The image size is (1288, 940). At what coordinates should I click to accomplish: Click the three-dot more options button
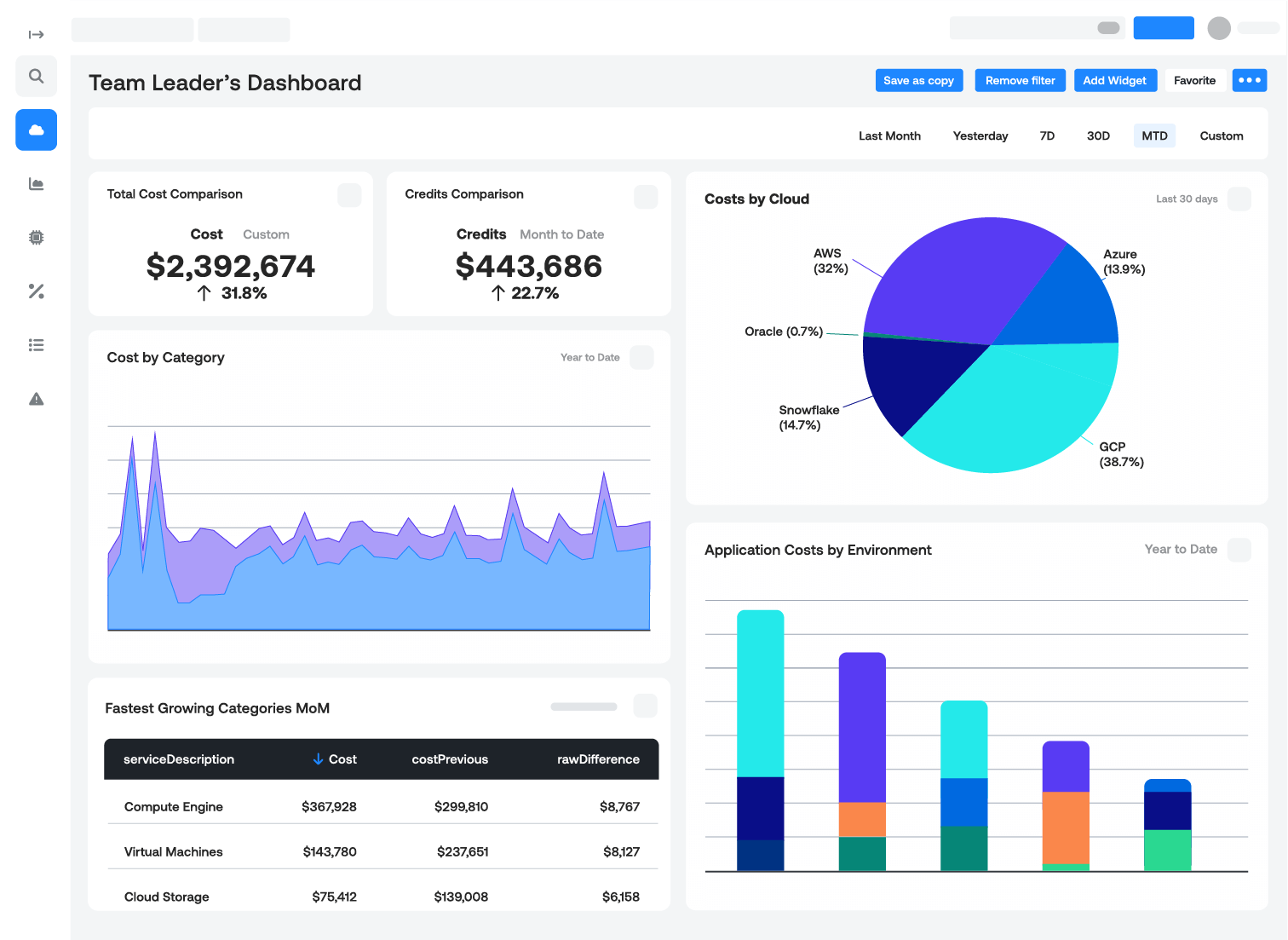click(1249, 80)
